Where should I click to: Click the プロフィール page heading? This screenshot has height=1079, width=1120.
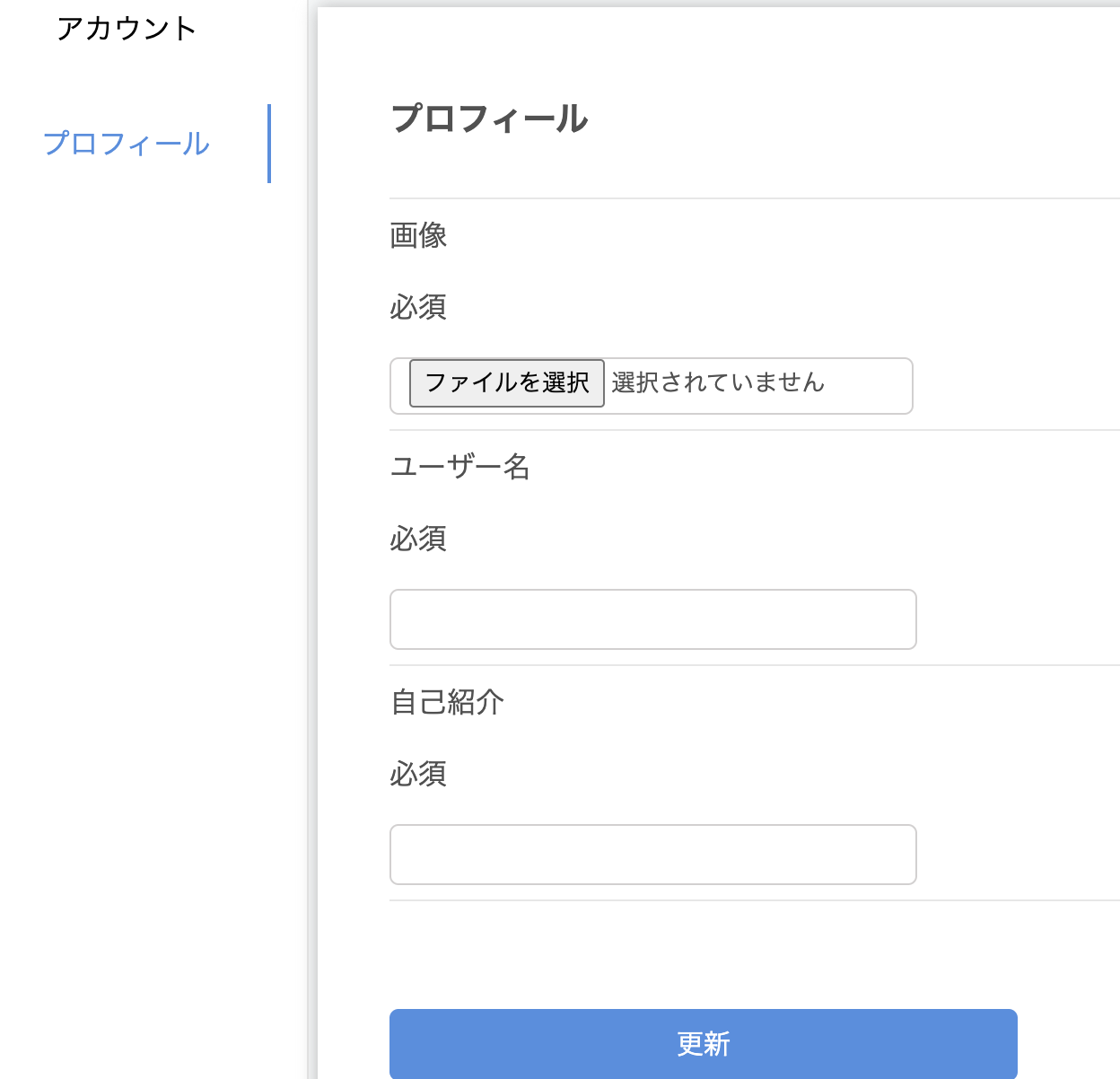pyautogui.click(x=489, y=118)
